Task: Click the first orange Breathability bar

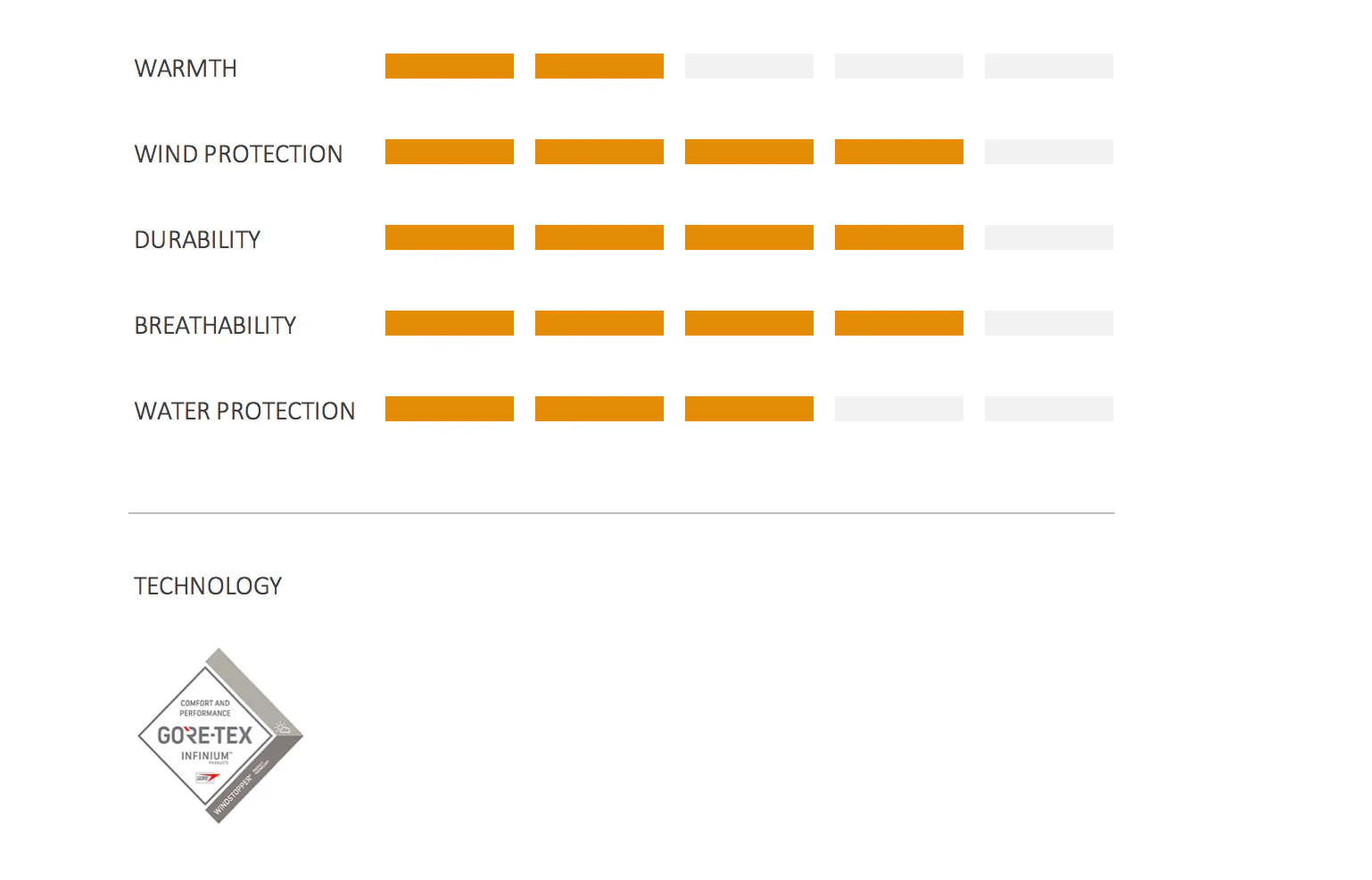Action: (450, 323)
